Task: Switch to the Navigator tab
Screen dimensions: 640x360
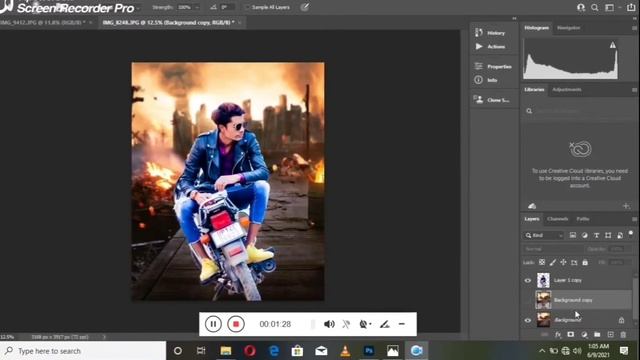Action: [568, 28]
